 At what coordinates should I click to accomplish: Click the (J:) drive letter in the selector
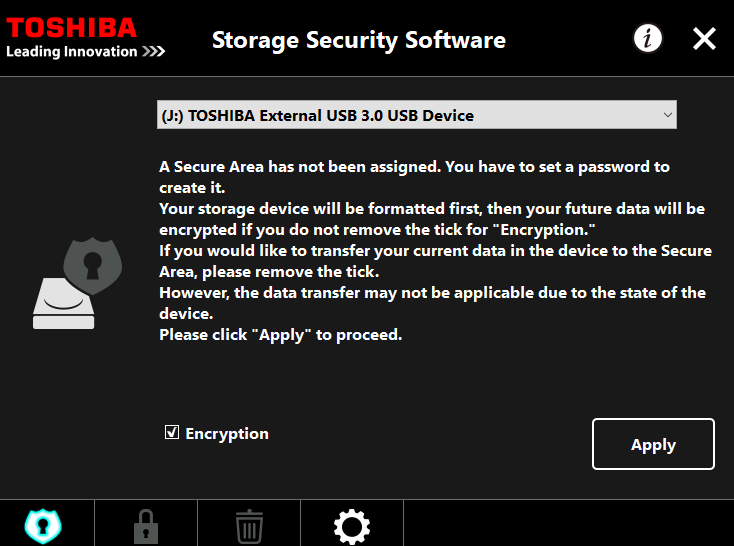point(172,115)
